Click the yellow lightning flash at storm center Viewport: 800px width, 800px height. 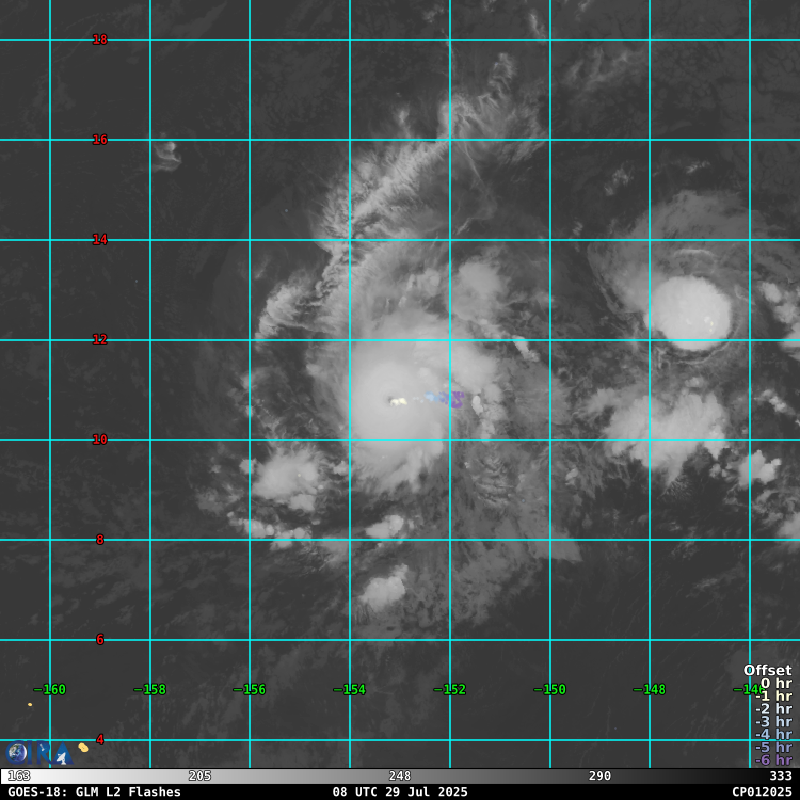pos(398,402)
